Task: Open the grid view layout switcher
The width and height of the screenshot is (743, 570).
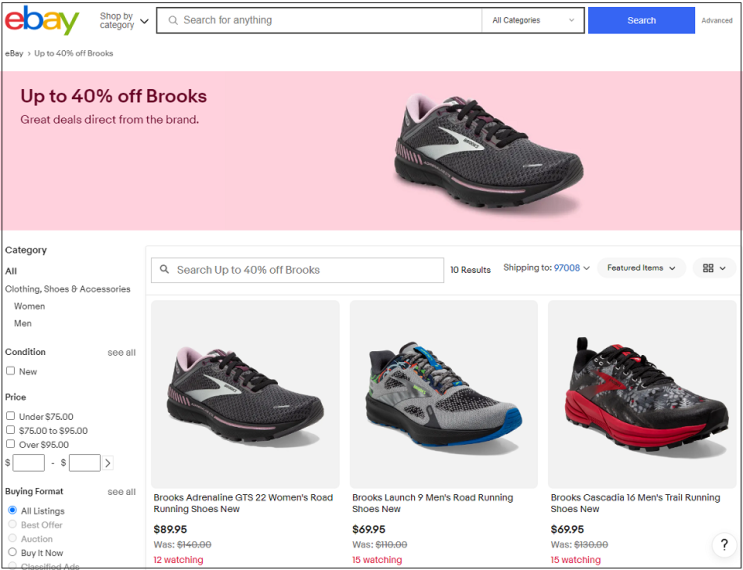Action: coord(713,268)
